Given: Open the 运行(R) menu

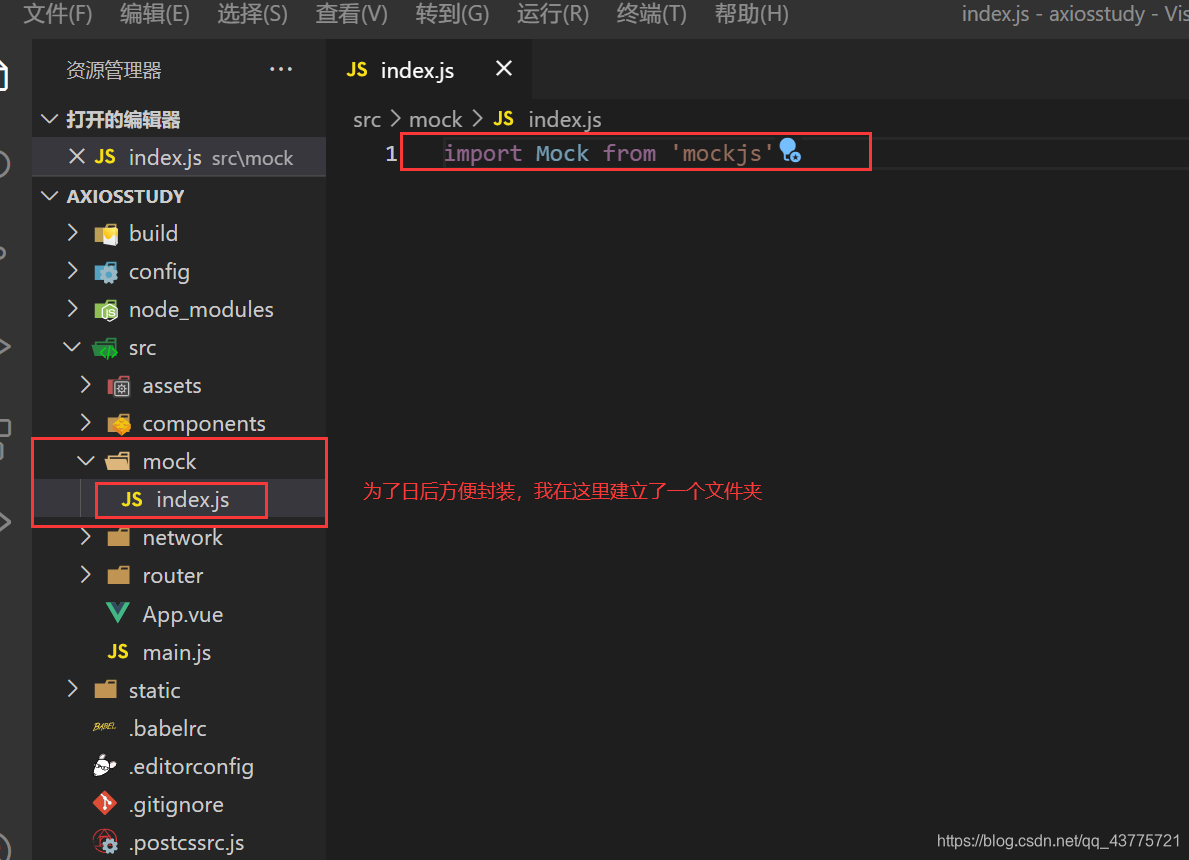Looking at the screenshot, I should [553, 14].
